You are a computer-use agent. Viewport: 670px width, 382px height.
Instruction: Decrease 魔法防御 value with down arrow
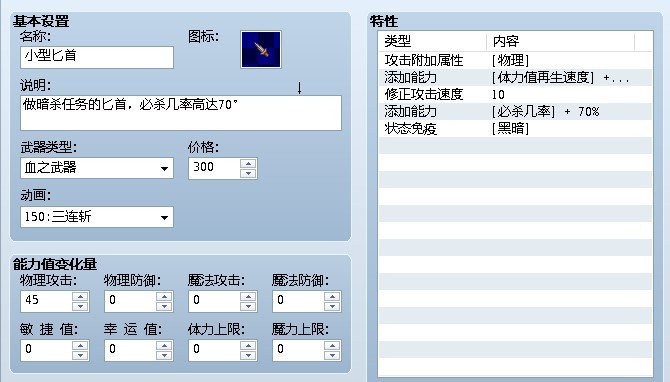[x=332, y=306]
